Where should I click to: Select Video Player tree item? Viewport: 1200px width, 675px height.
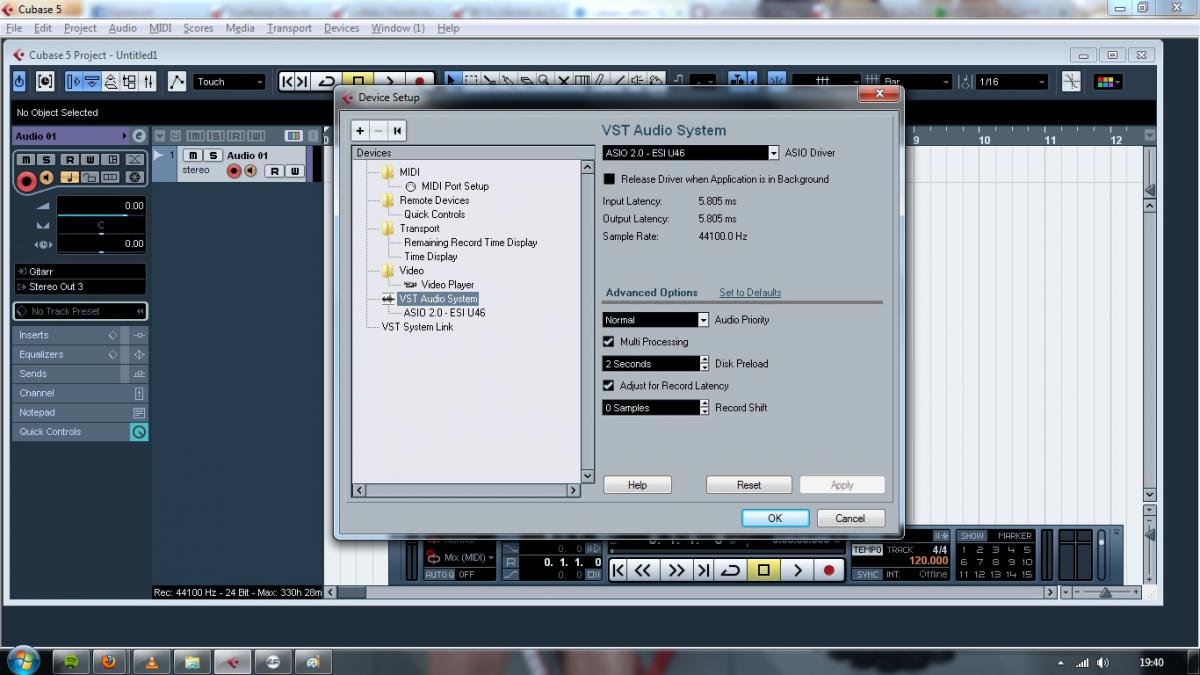(x=447, y=285)
